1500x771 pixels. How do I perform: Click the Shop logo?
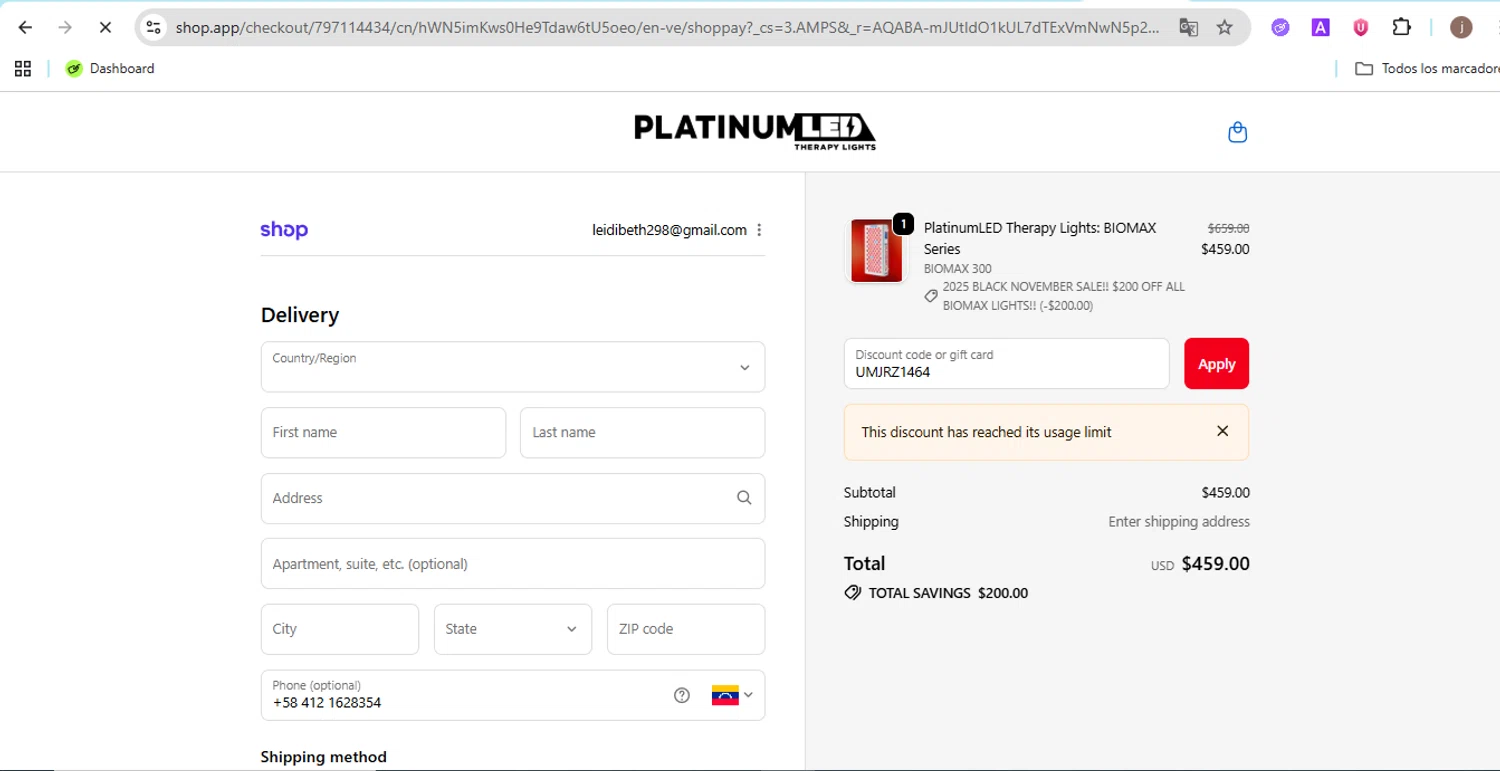284,230
